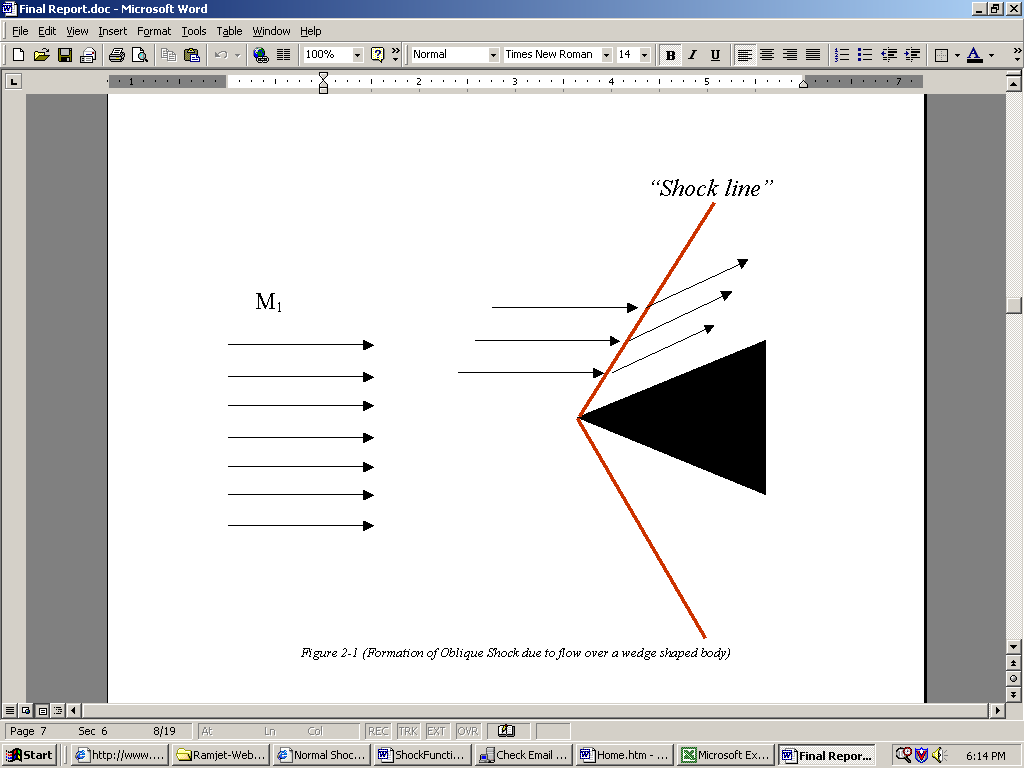This screenshot has width=1024, height=768.
Task: Open the Tools menu
Action: click(194, 31)
